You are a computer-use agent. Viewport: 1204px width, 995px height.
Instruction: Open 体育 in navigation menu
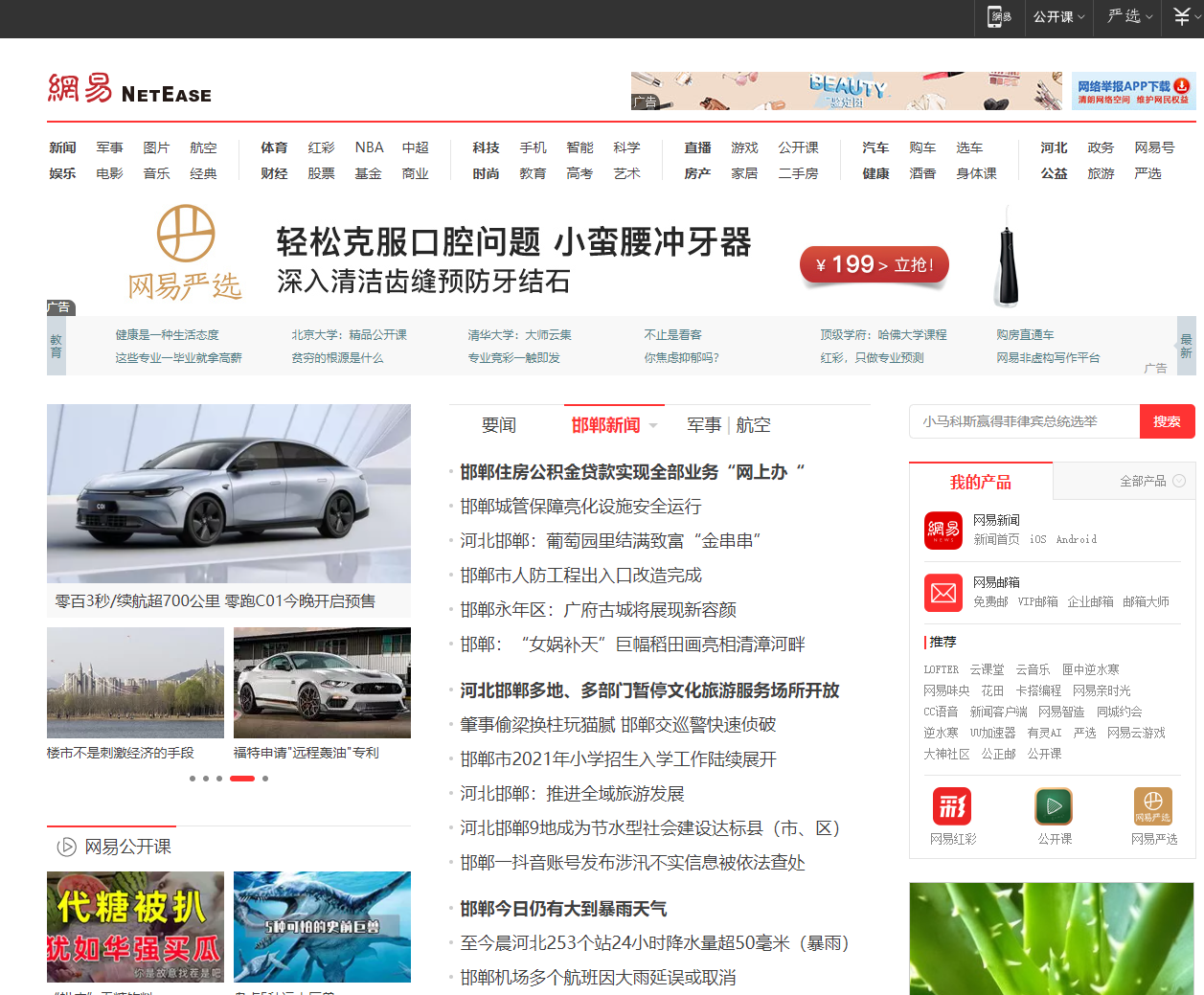[x=274, y=147]
